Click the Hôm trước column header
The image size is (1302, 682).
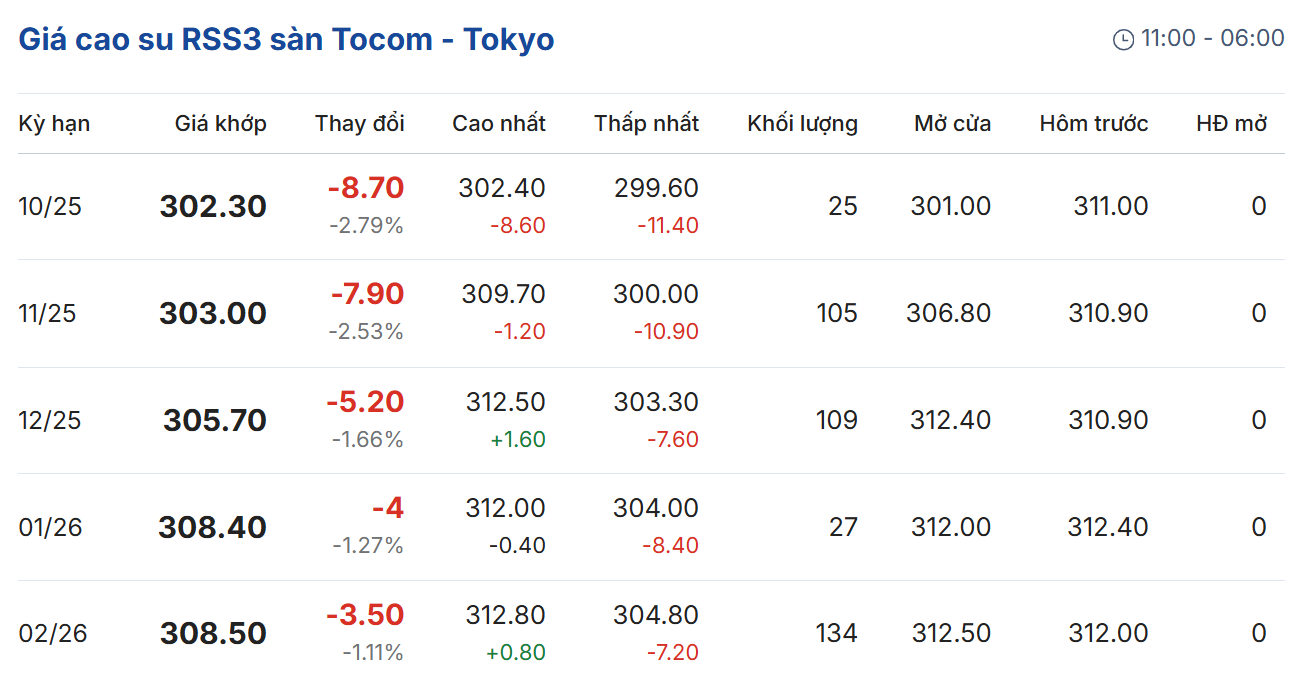pos(1094,123)
